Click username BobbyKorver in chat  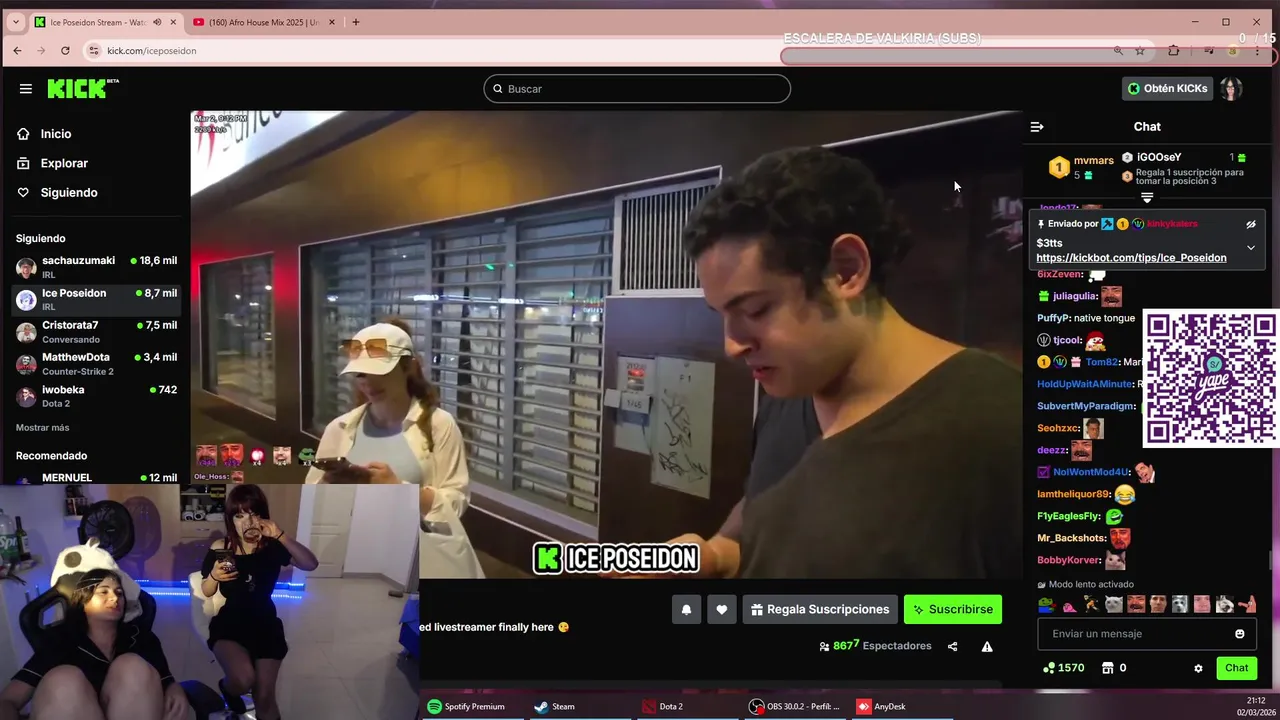[x=1068, y=560]
